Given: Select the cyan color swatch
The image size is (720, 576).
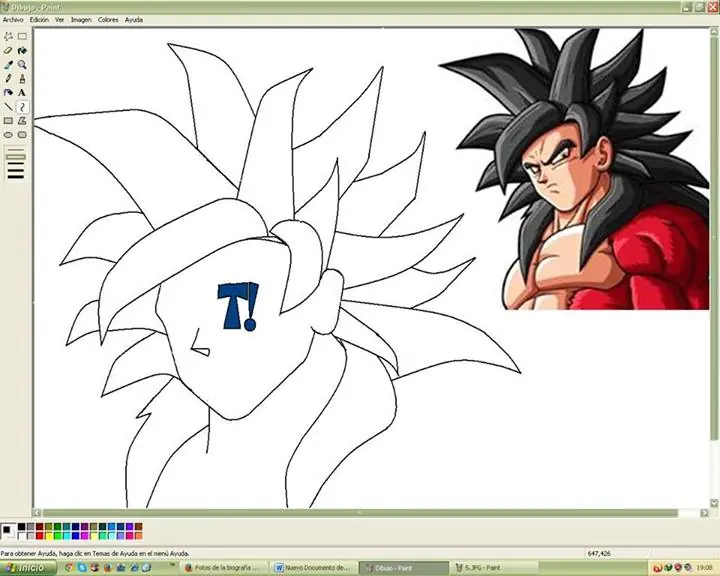Looking at the screenshot, I should point(67,536).
